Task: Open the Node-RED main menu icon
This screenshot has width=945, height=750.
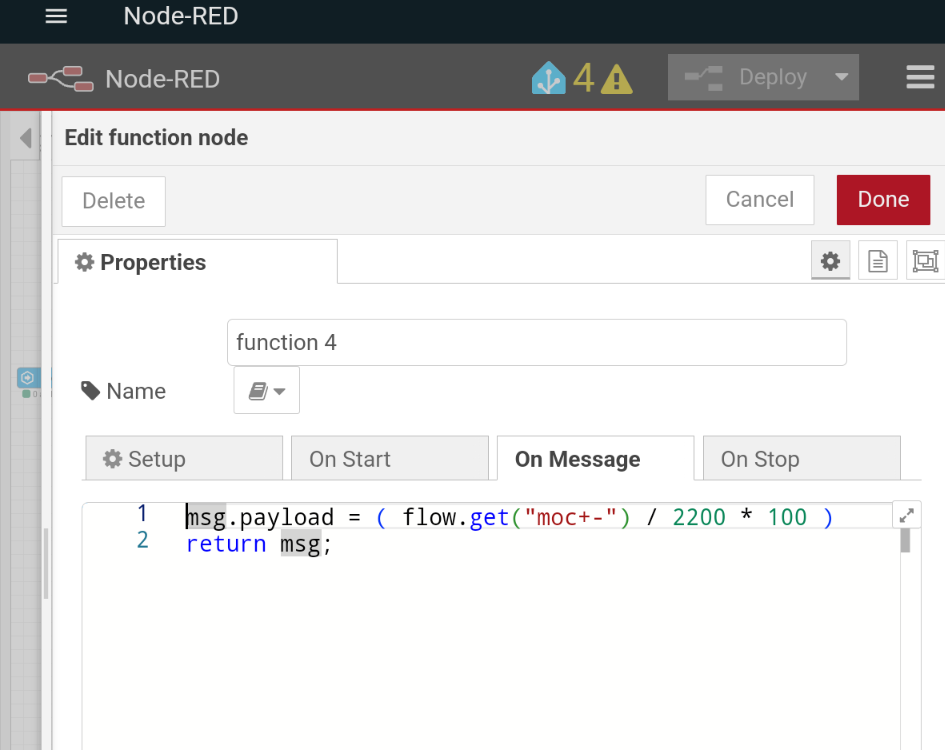Action: click(x=920, y=78)
